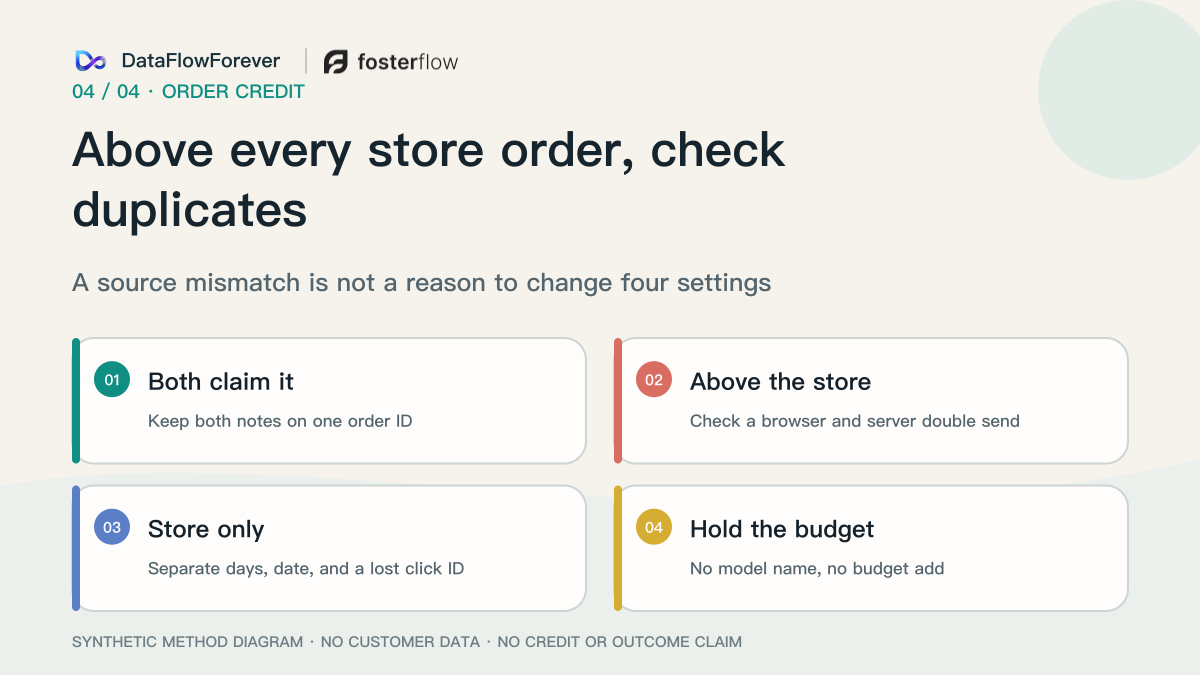Click the fosterflow brand name

coord(408,62)
